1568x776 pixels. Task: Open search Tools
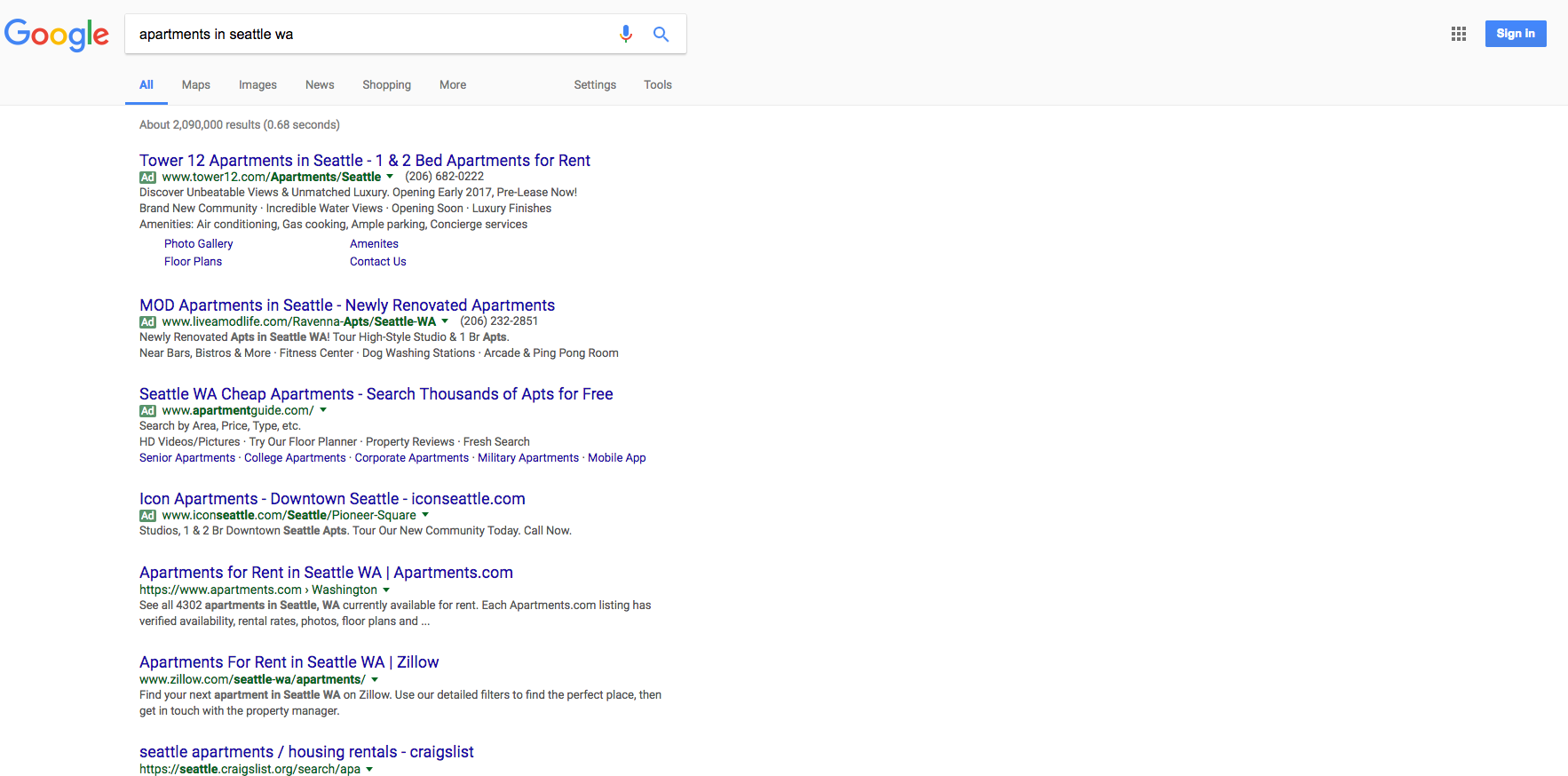click(658, 85)
